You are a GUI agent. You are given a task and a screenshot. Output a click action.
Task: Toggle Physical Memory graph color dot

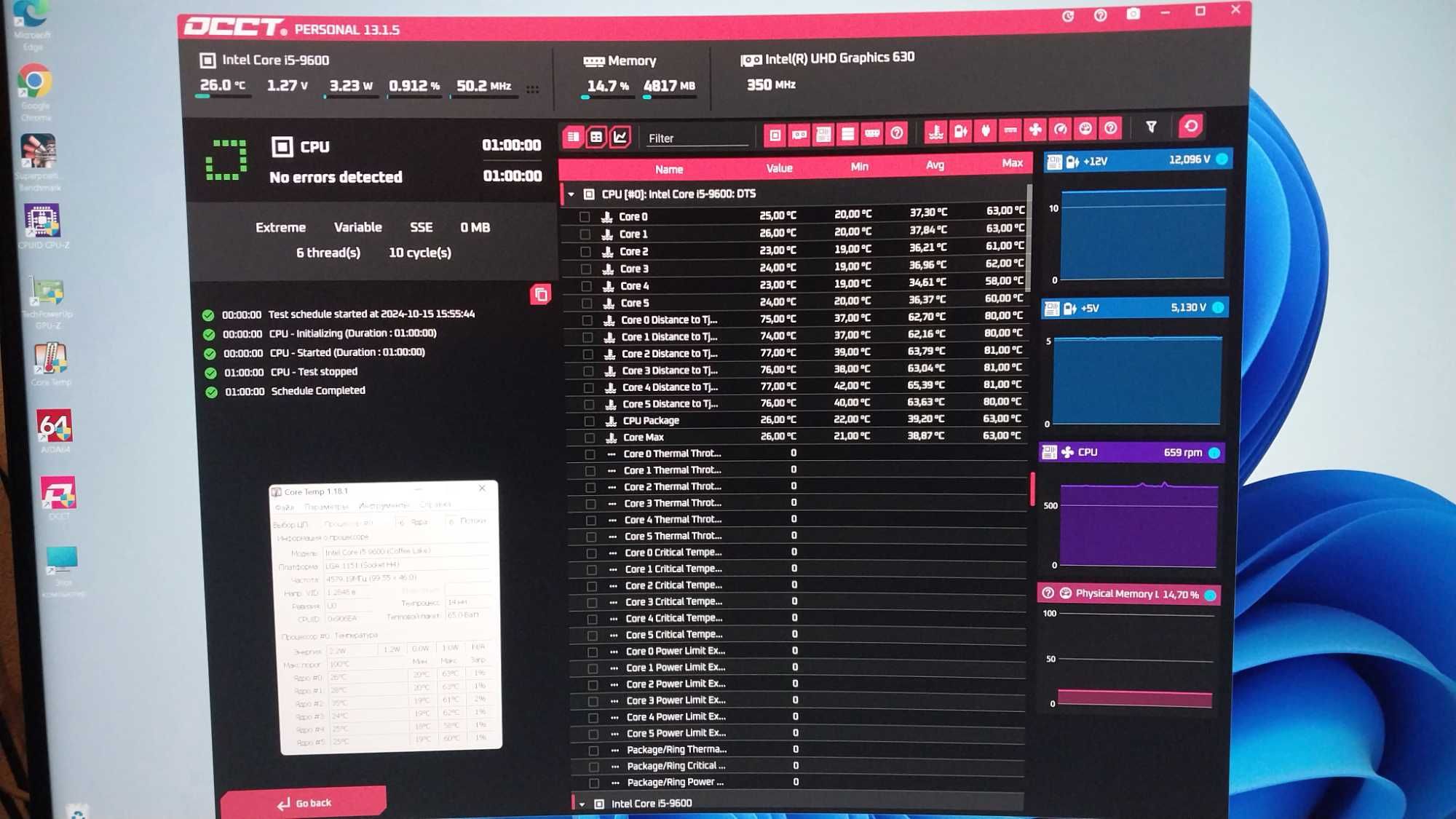[x=1210, y=596]
